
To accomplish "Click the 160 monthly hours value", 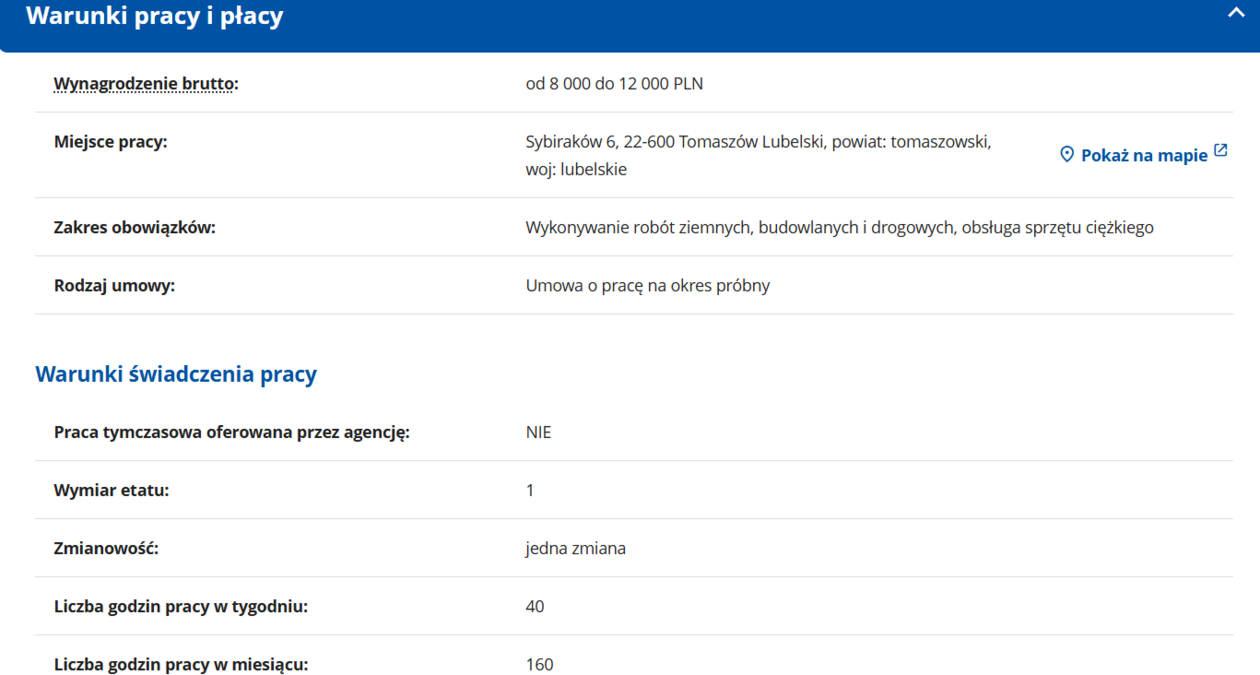I will click(539, 665).
